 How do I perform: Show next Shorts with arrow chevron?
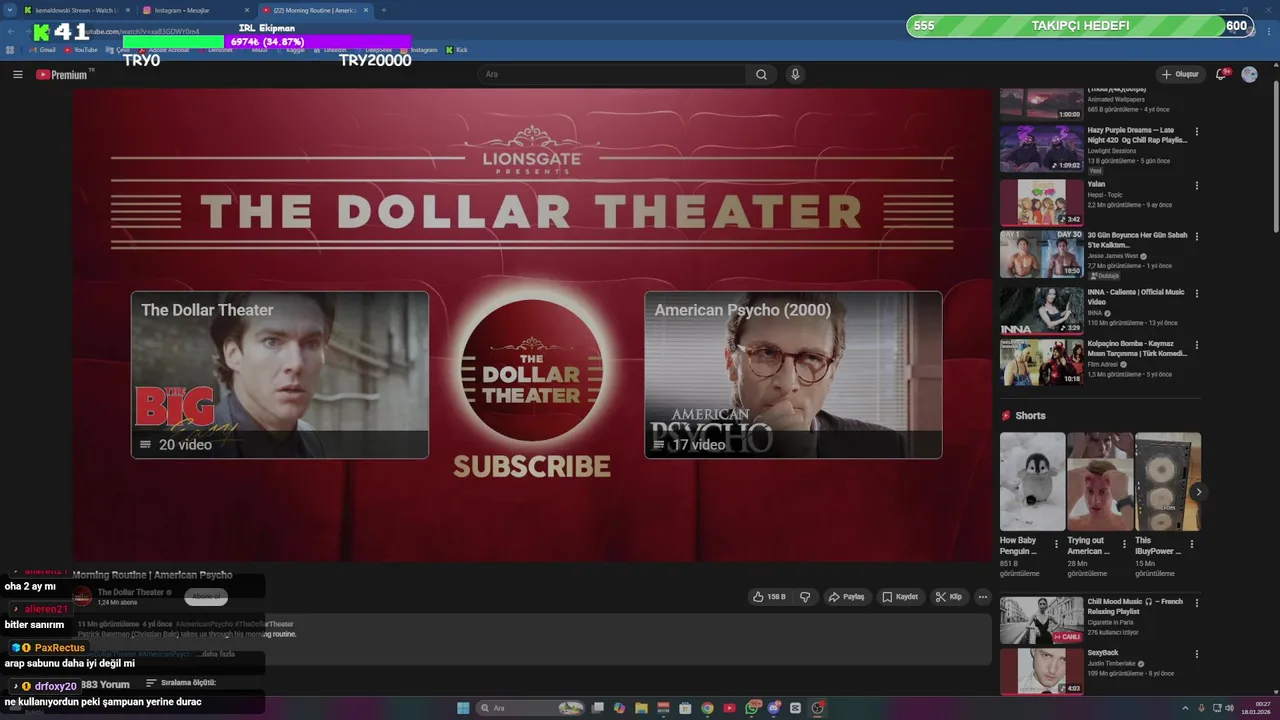(x=1198, y=492)
